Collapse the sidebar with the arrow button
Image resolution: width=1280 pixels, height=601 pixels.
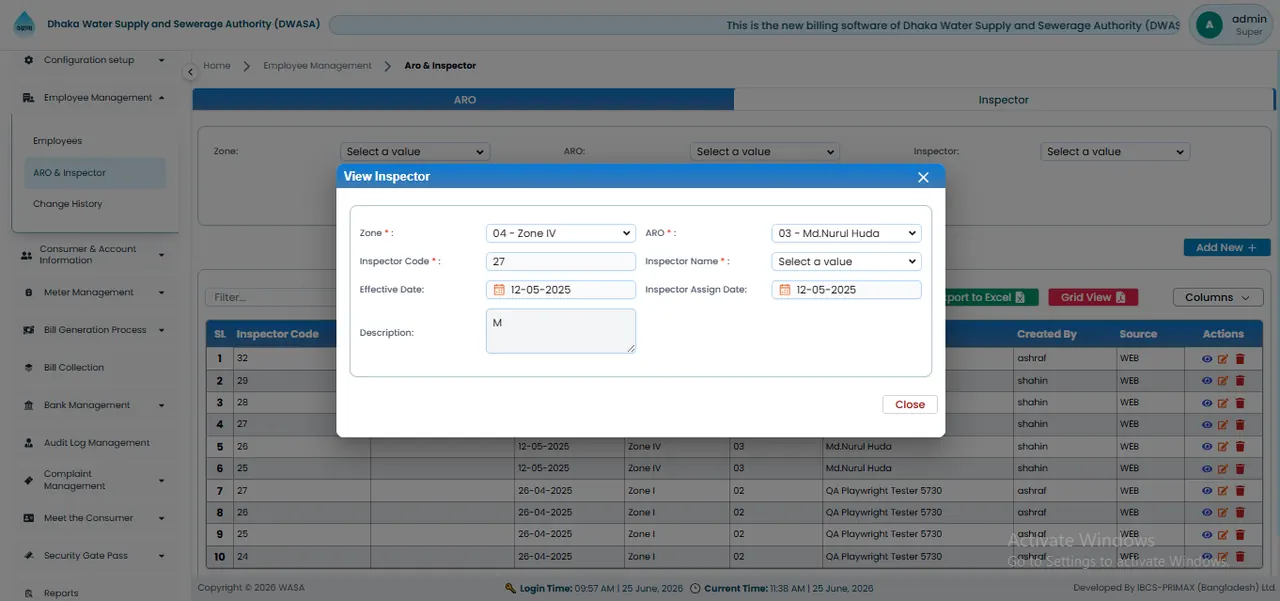click(x=190, y=72)
